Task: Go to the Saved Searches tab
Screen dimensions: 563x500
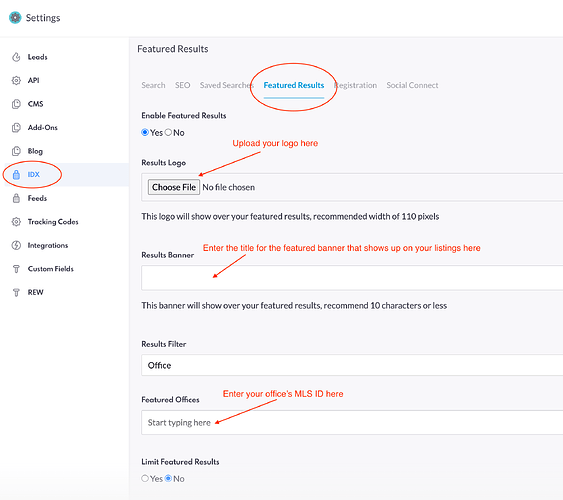Action: [227, 85]
